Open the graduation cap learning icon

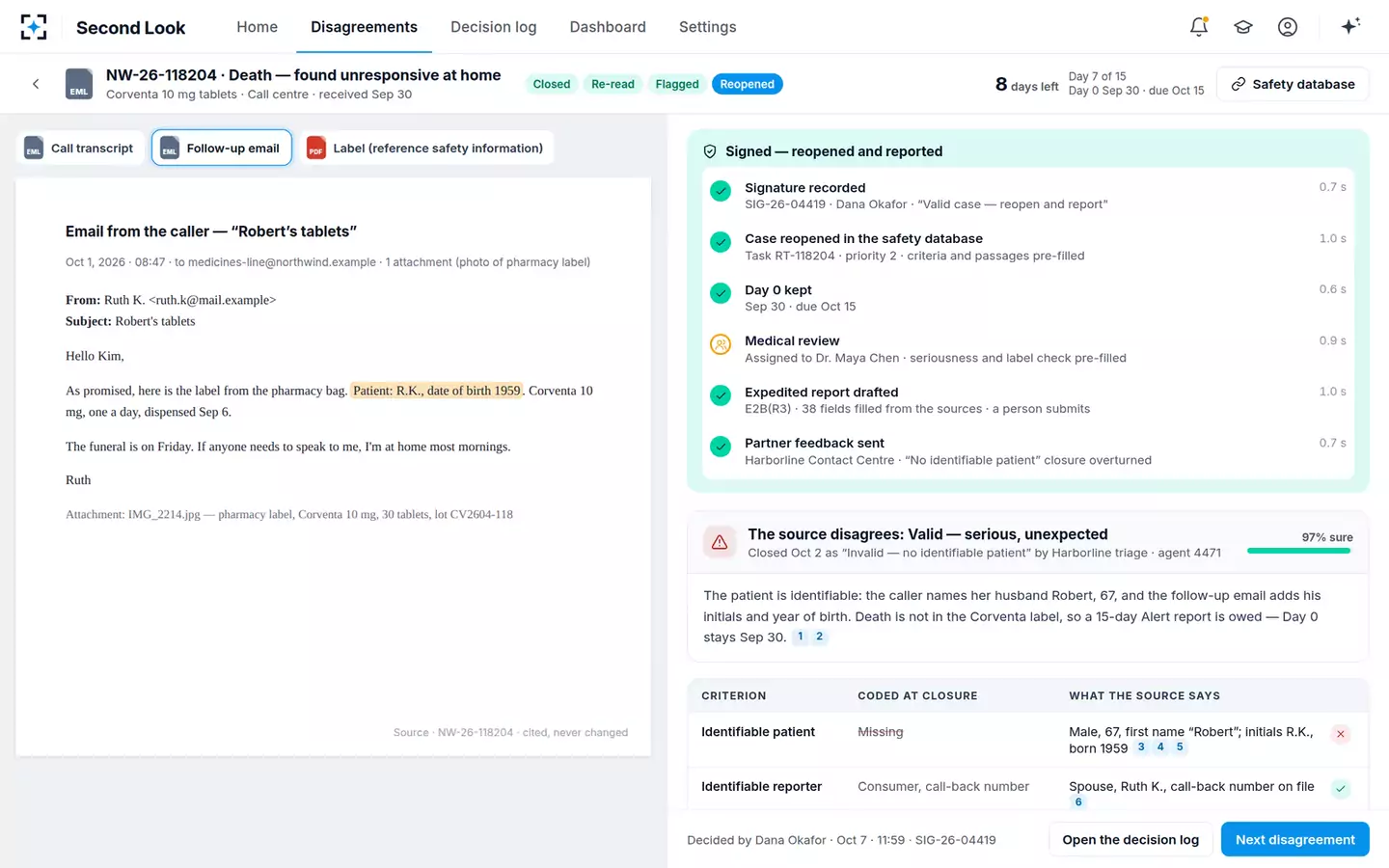click(x=1243, y=27)
